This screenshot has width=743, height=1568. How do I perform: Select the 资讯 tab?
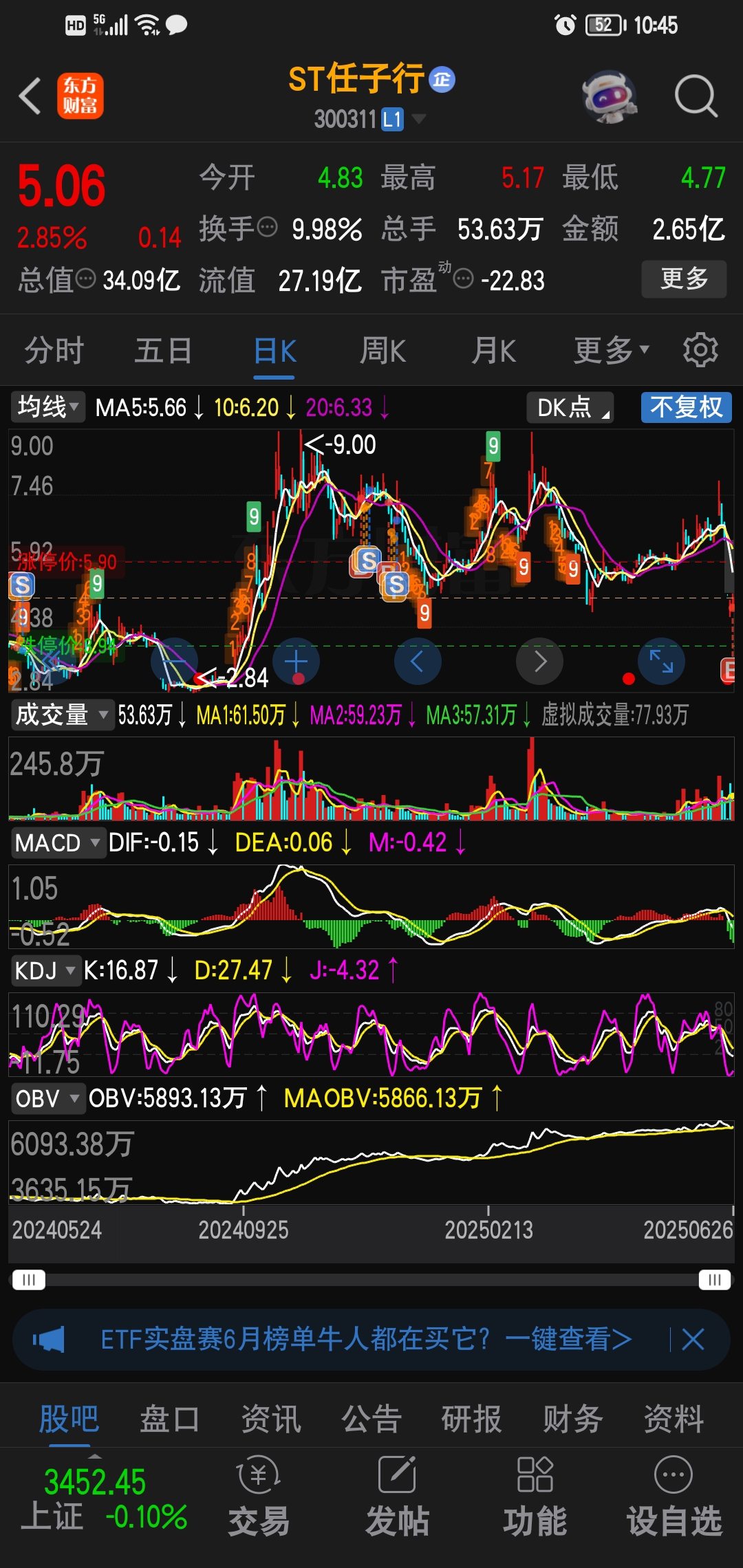click(270, 1419)
